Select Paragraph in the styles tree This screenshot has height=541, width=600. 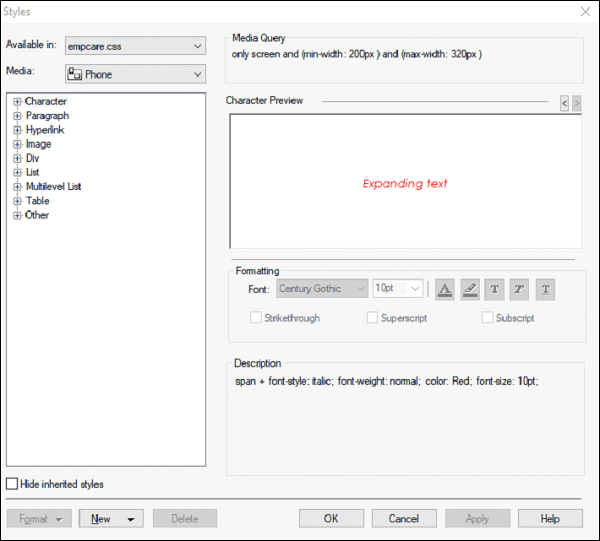click(x=47, y=116)
